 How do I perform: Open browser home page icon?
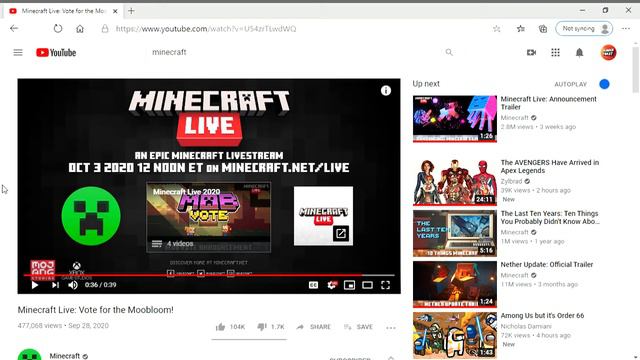[80, 29]
